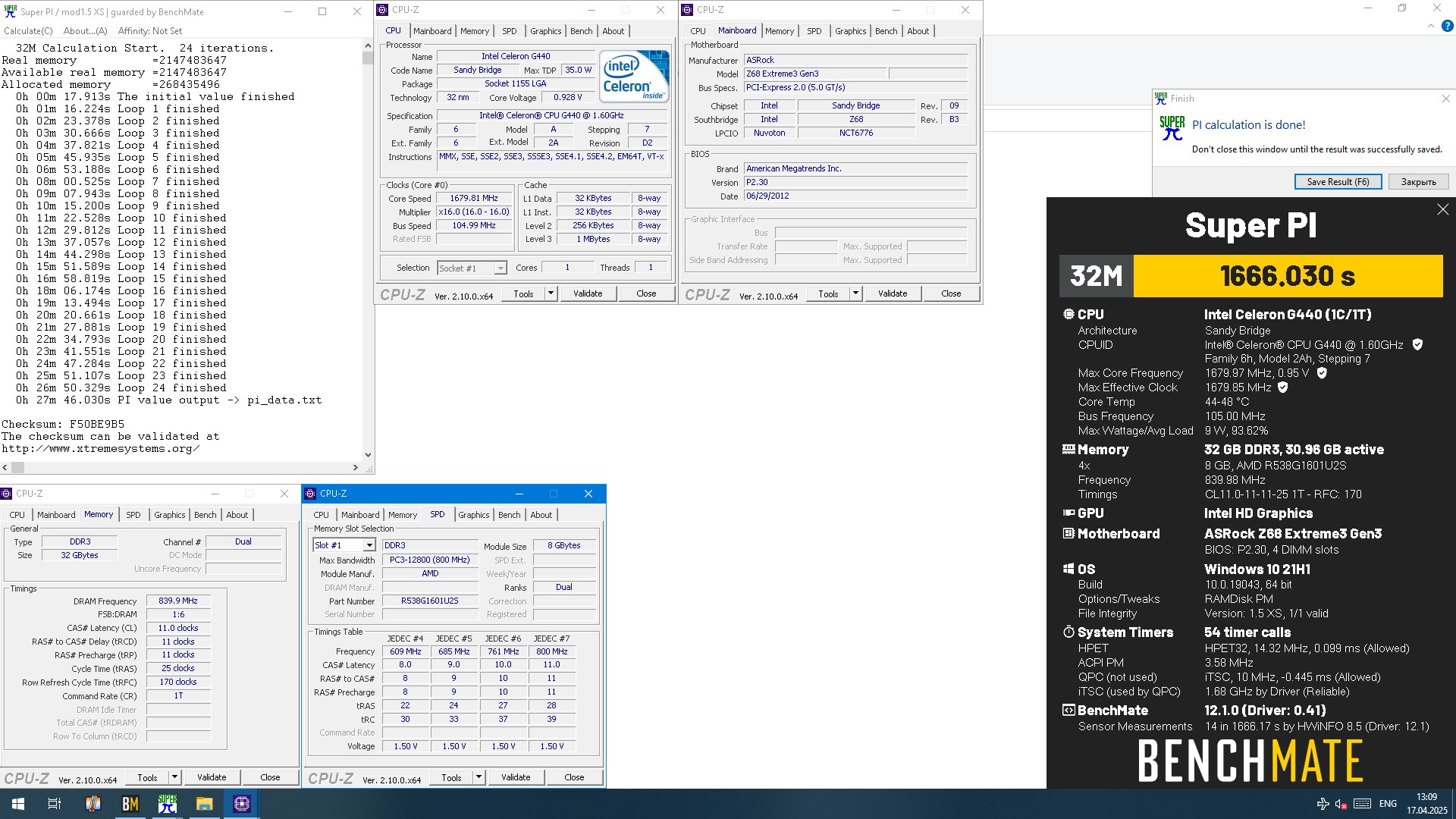1456x819 pixels.
Task: Expand Tools arrow in CPU-Z SPD-tab window
Action: 479,777
